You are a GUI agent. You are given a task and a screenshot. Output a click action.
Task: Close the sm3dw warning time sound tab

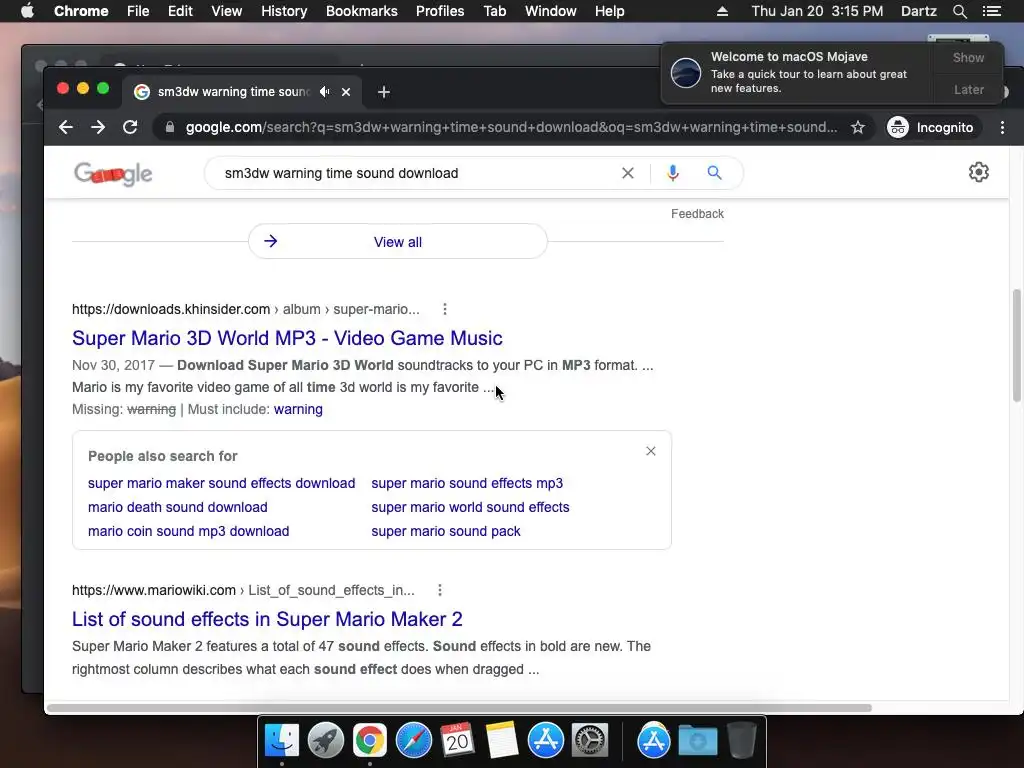(x=346, y=92)
